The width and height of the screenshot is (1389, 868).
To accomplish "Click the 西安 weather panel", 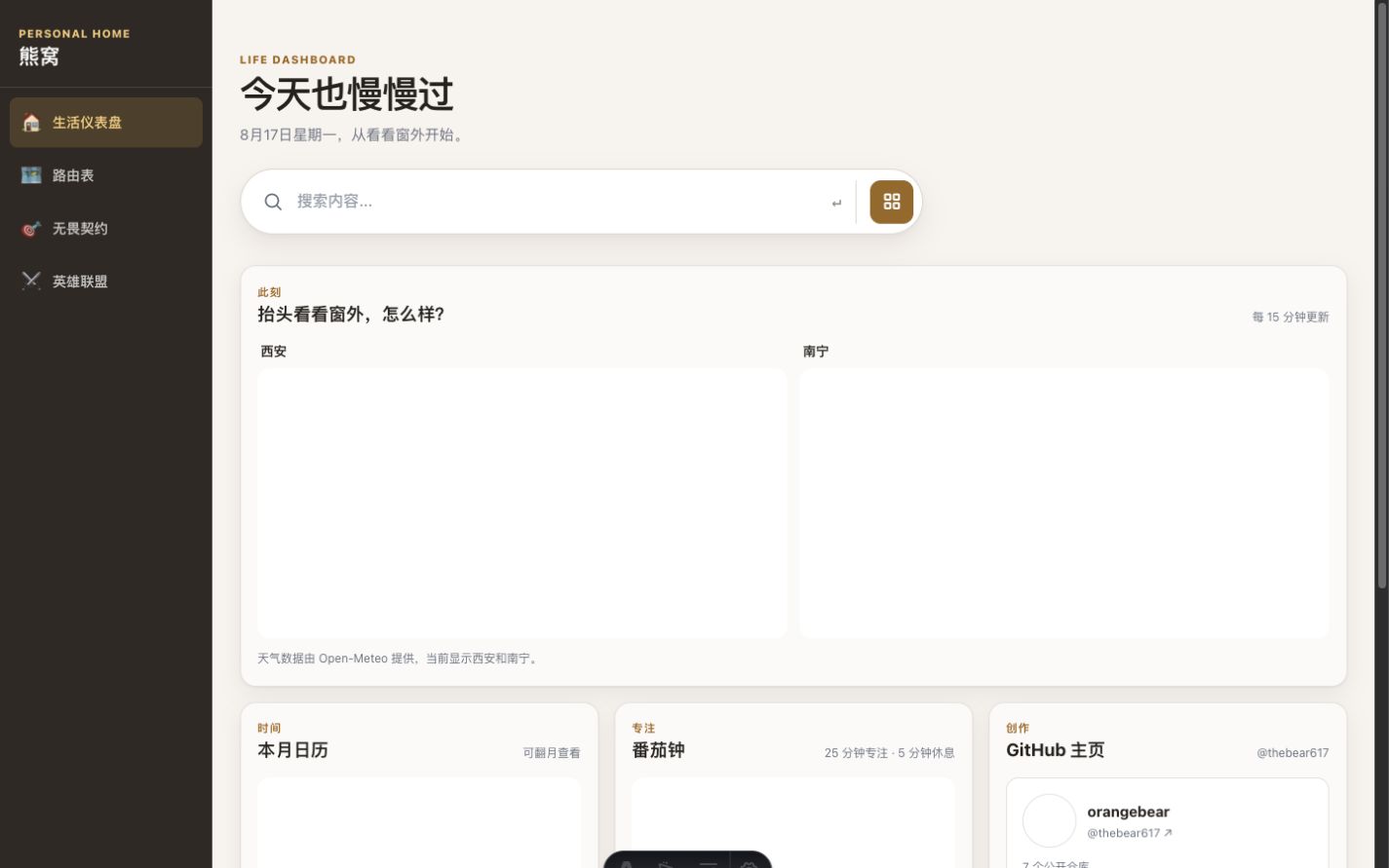I will coord(522,503).
